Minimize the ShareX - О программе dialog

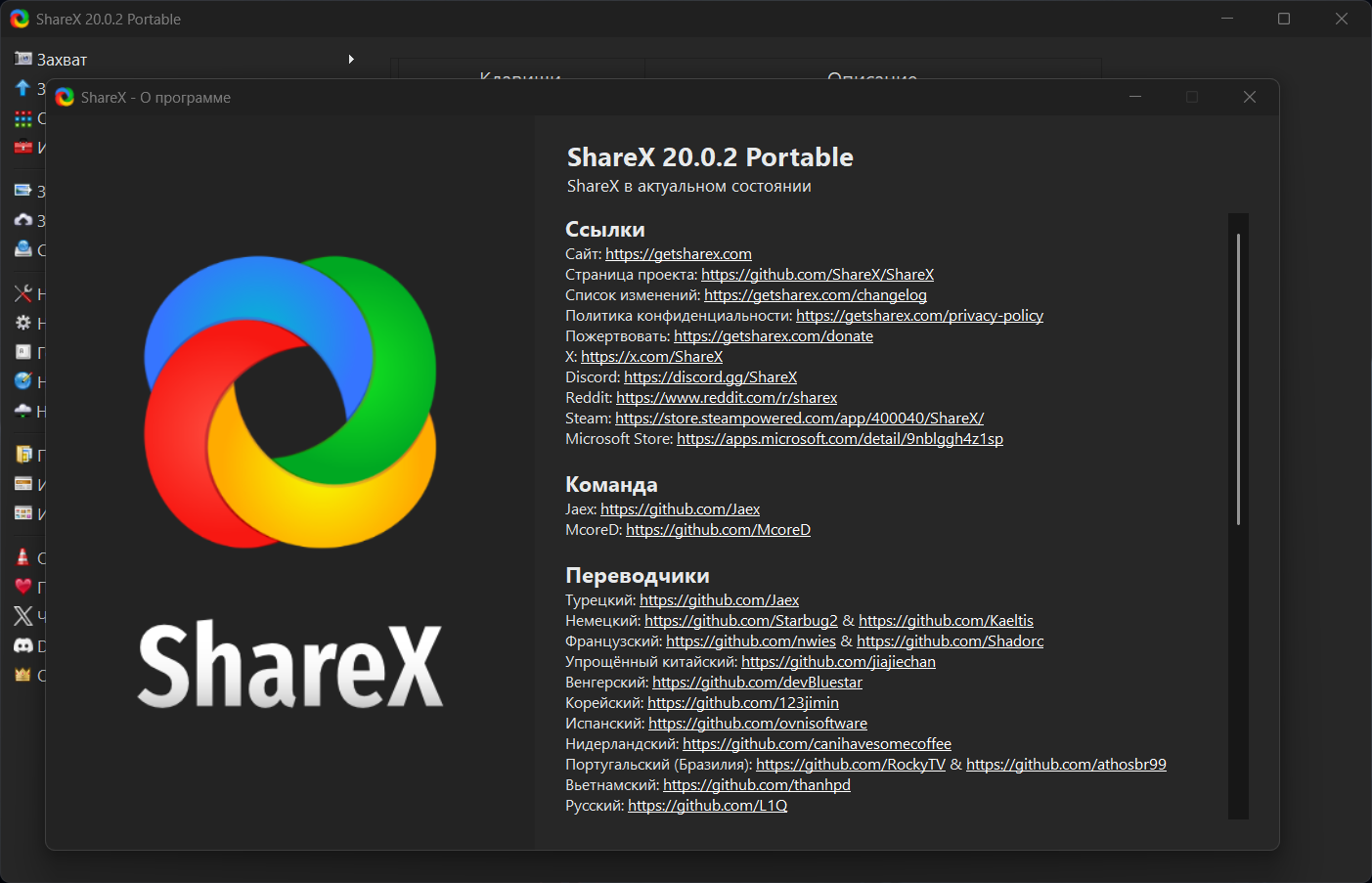(x=1135, y=97)
